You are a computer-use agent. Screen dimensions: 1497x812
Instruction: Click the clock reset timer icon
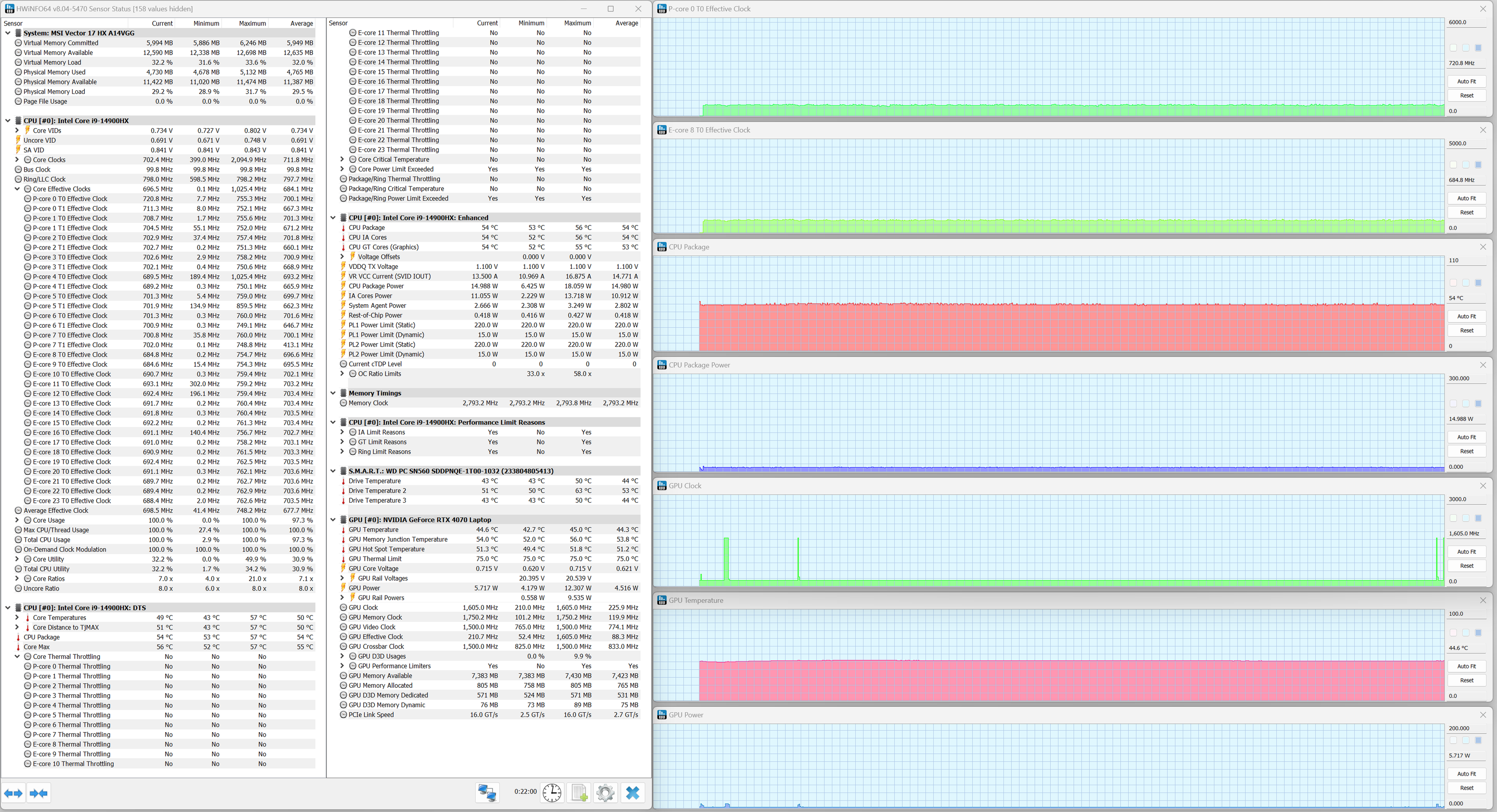[x=551, y=792]
